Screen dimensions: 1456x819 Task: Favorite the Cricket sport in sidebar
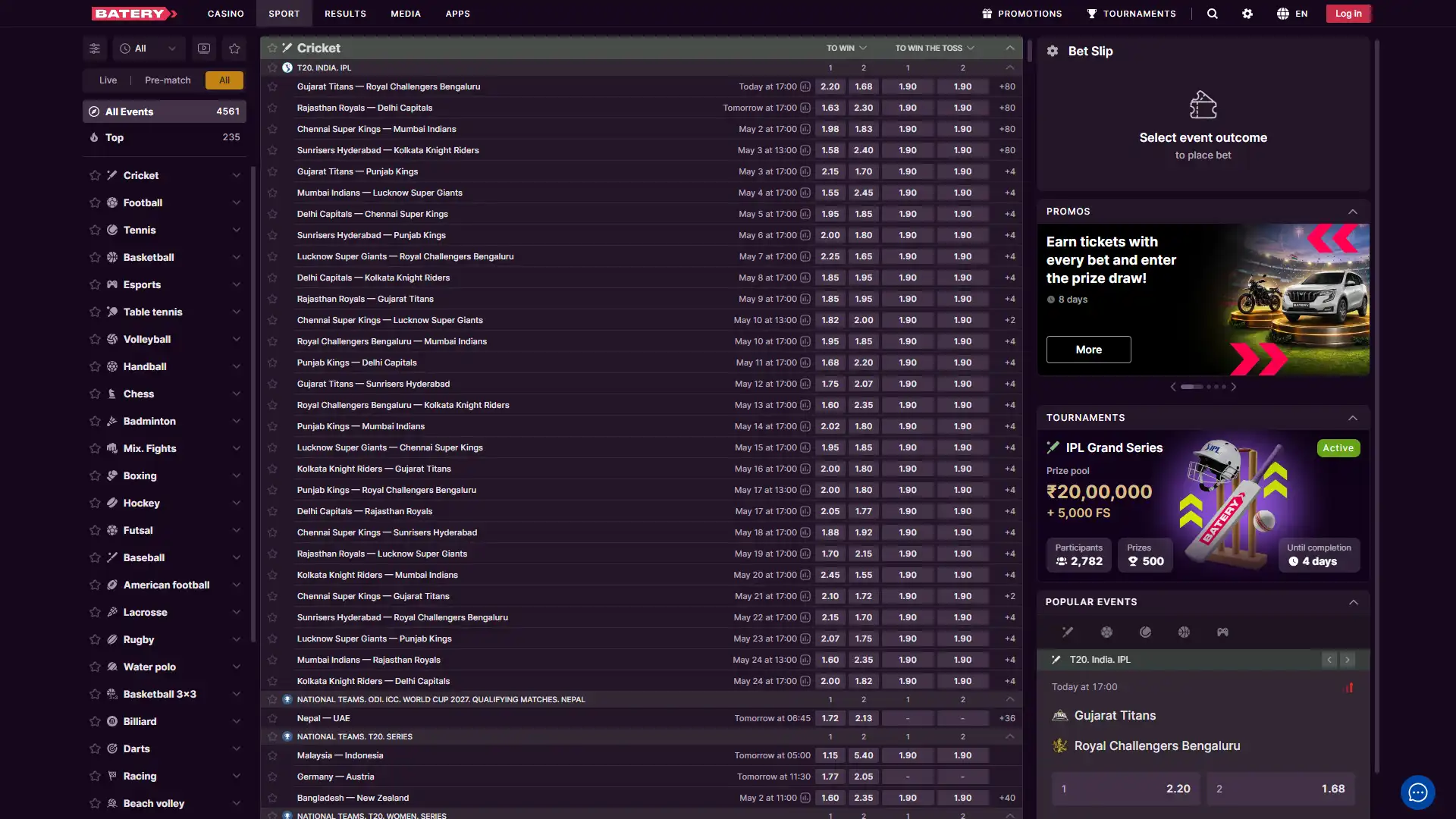coord(95,175)
